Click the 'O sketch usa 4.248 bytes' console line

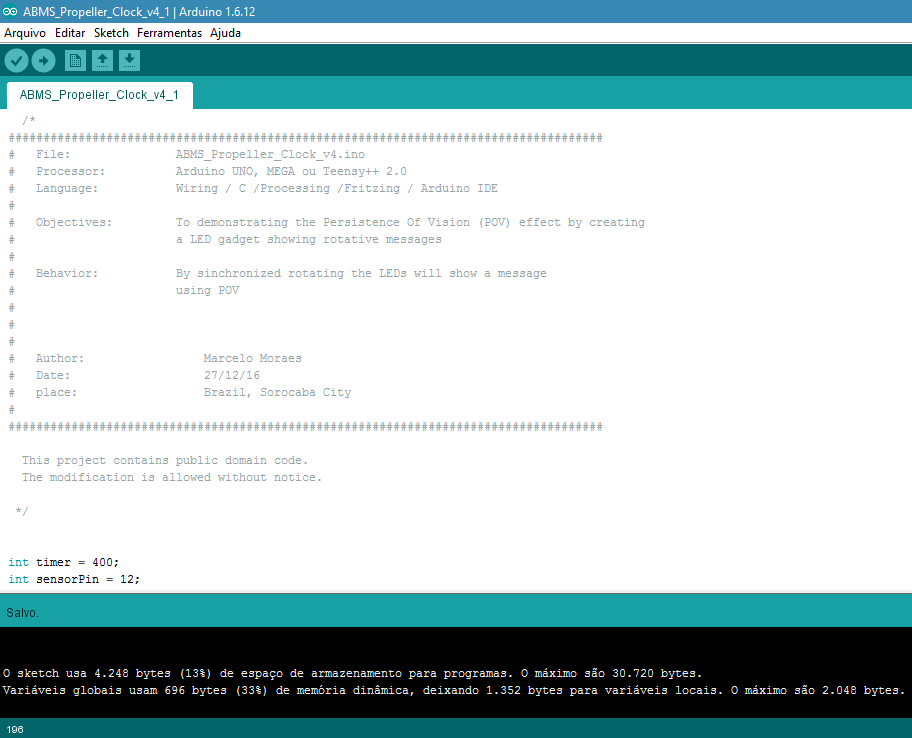352,673
